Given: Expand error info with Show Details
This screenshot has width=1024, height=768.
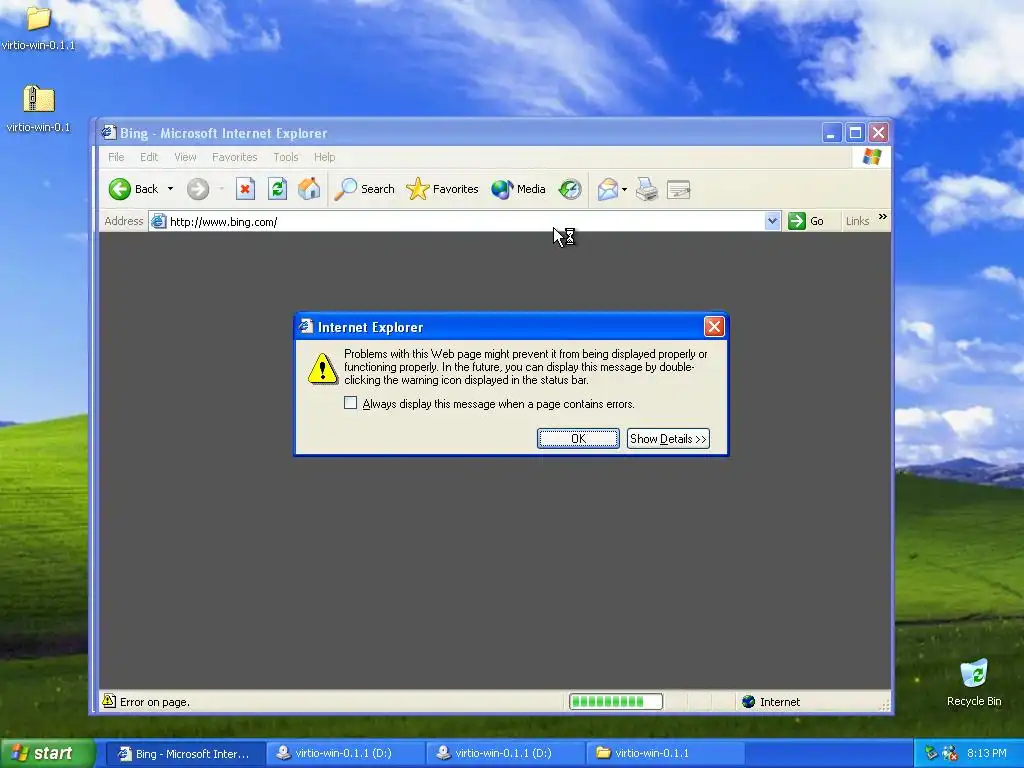Looking at the screenshot, I should tap(668, 439).
